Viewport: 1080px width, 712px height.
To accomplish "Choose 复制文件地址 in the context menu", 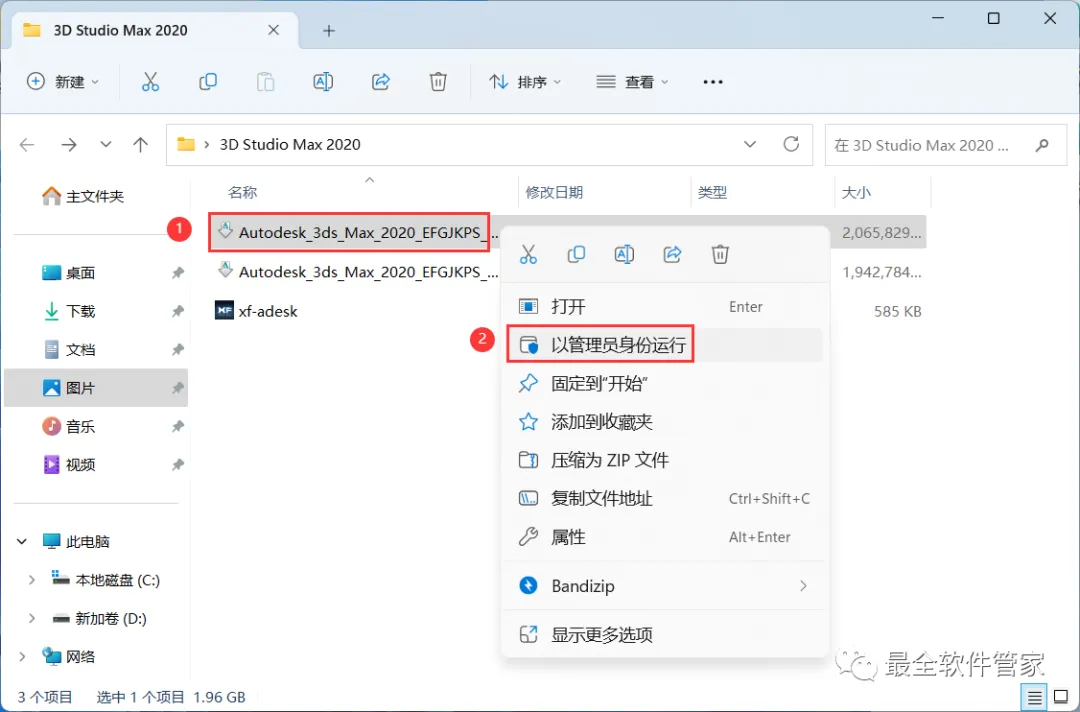I will click(x=664, y=499).
